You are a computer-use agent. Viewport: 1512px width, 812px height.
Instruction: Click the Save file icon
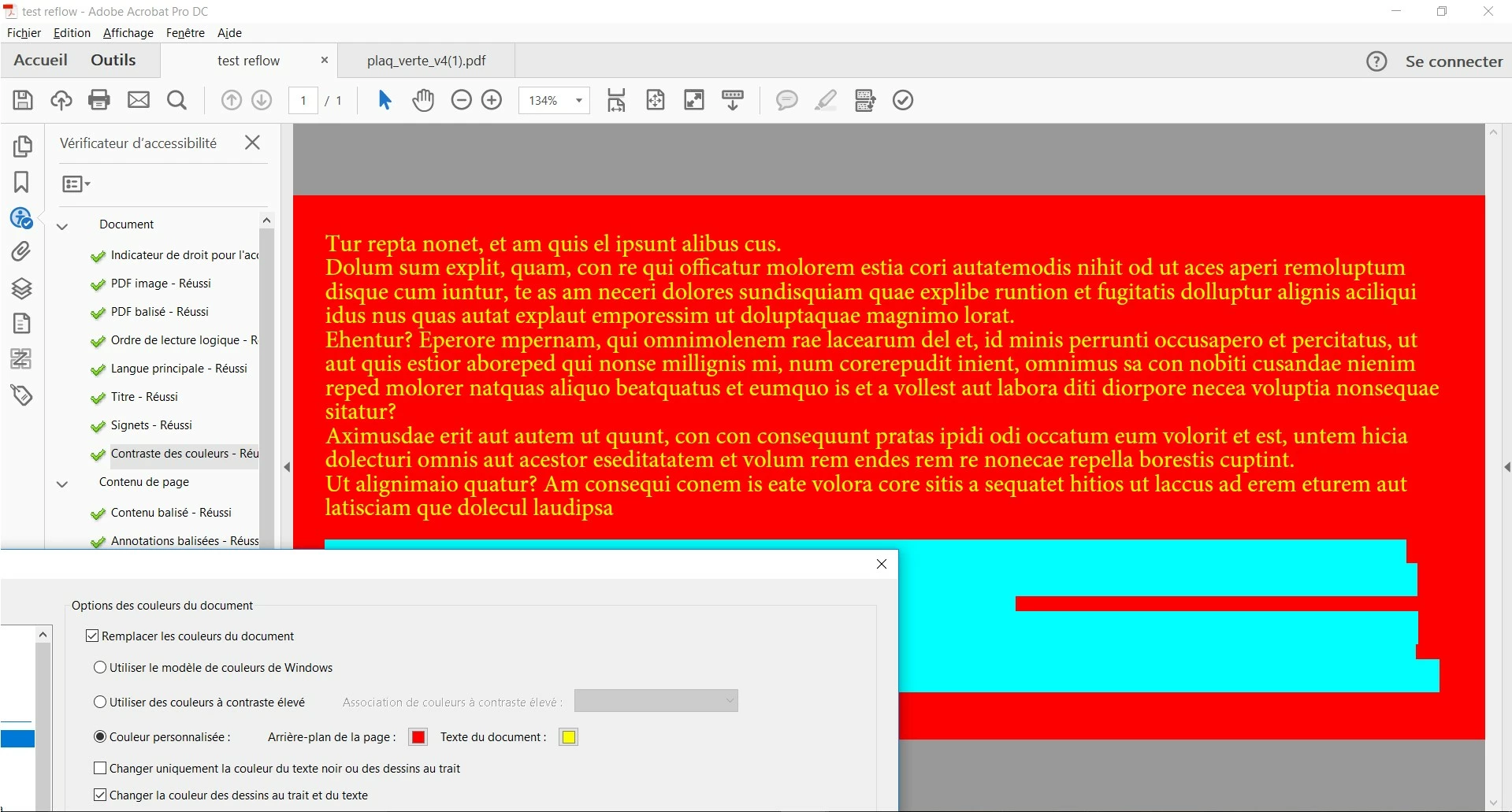pos(23,100)
